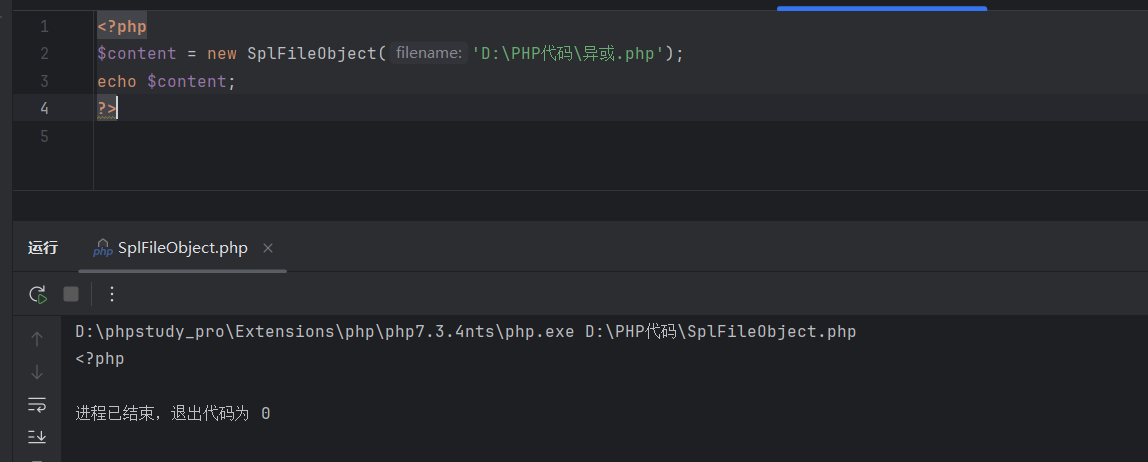Select the SplFileObject.php run tab
The height and width of the screenshot is (462, 1148).
pyautogui.click(x=182, y=248)
